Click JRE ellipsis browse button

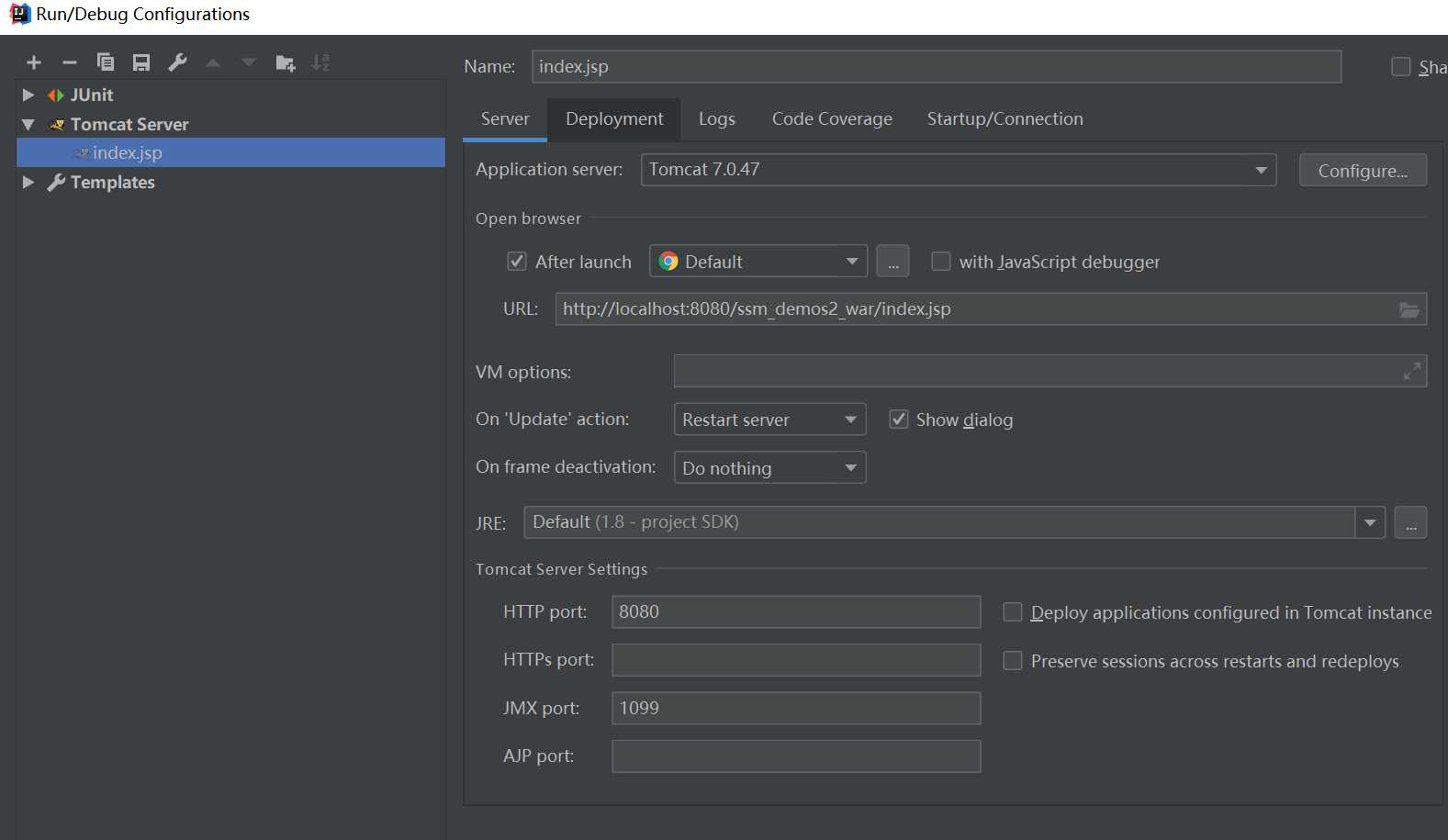coord(1410,522)
